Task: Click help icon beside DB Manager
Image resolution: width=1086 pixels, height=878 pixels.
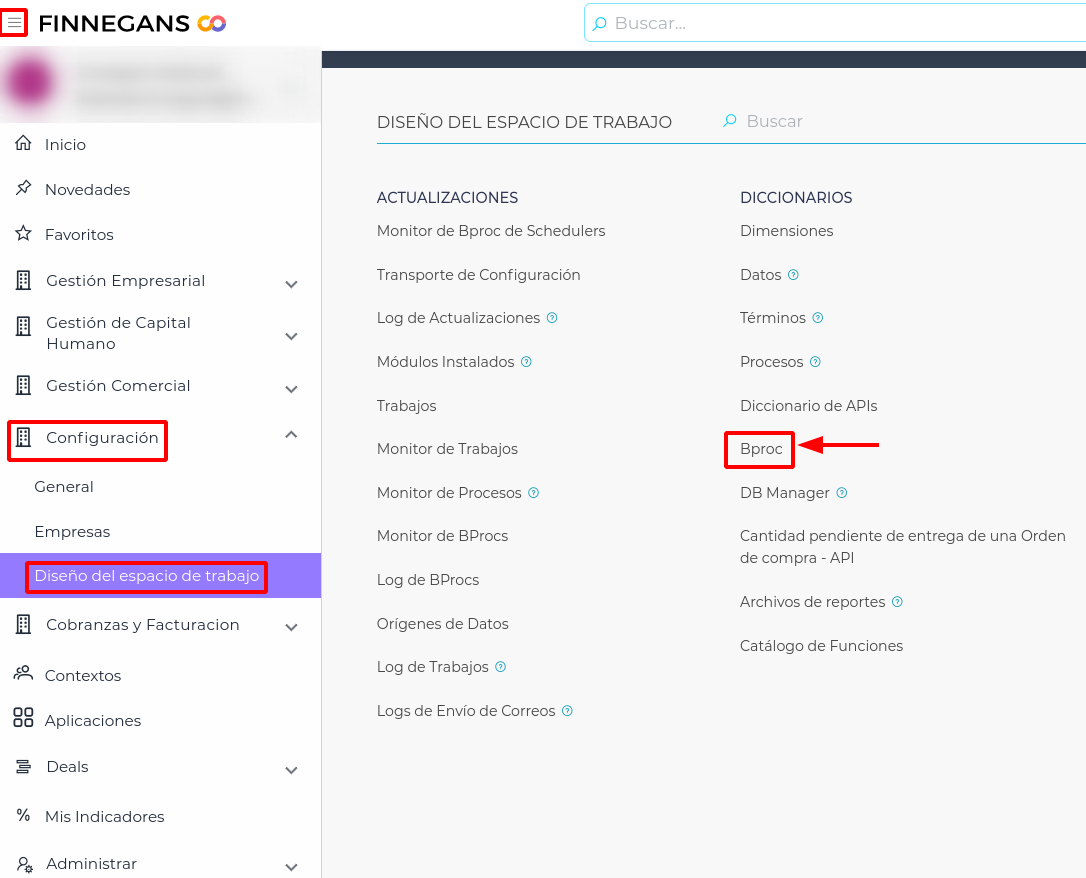Action: point(842,493)
